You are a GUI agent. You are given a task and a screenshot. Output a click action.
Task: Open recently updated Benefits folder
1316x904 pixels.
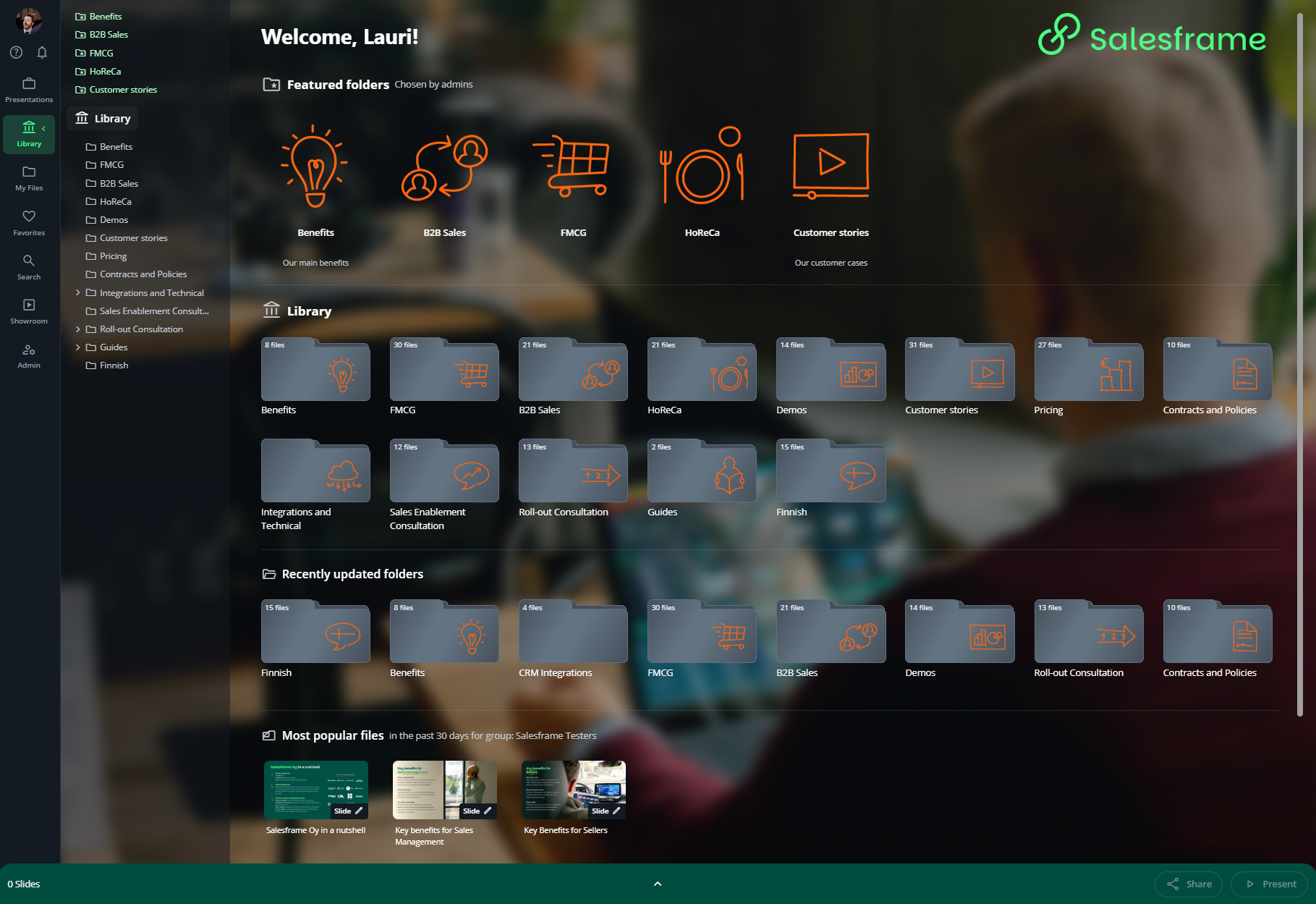click(444, 632)
